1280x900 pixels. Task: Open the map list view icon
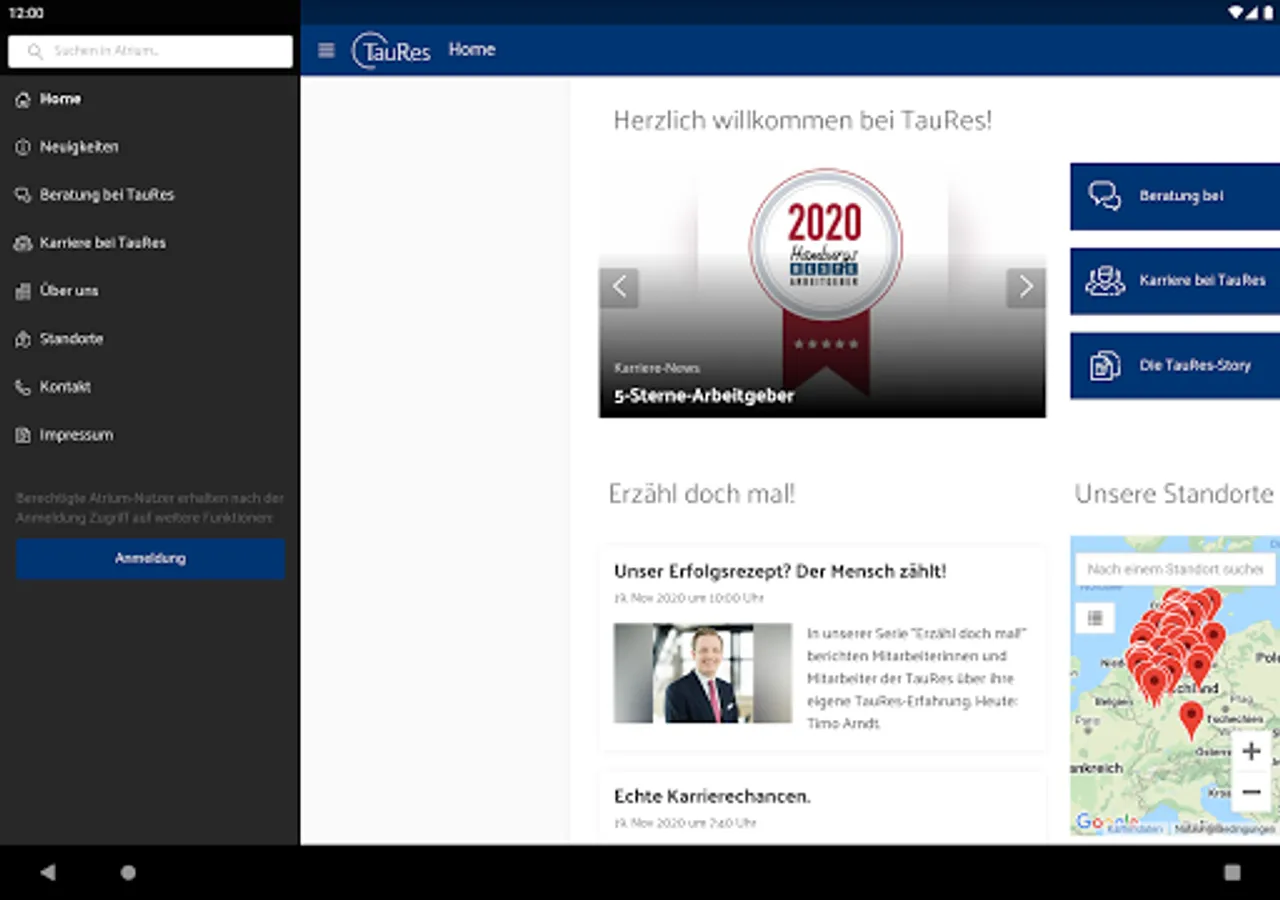pos(1095,618)
